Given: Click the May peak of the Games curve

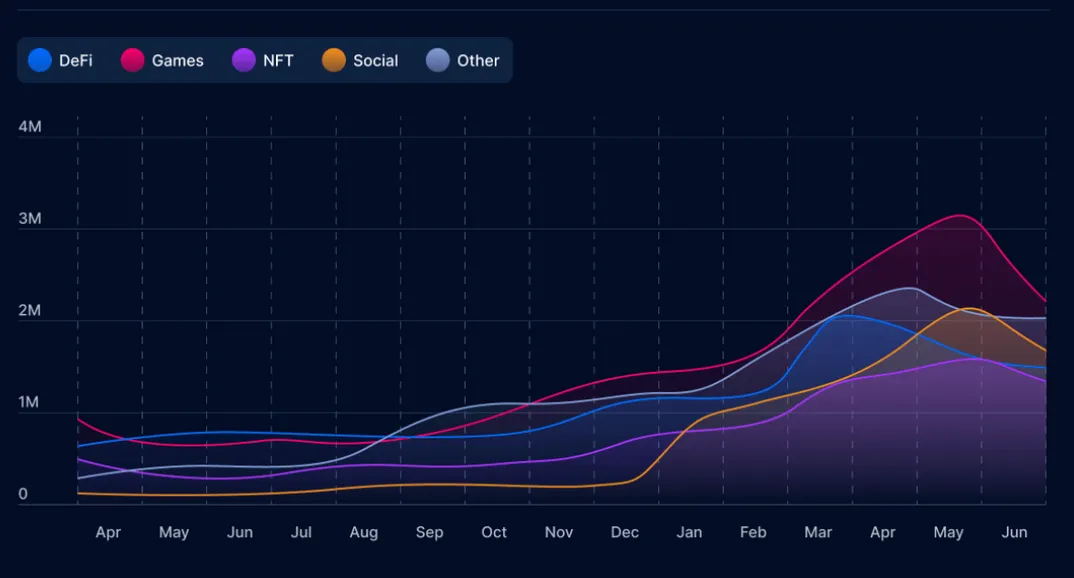Looking at the screenshot, I should [956, 215].
